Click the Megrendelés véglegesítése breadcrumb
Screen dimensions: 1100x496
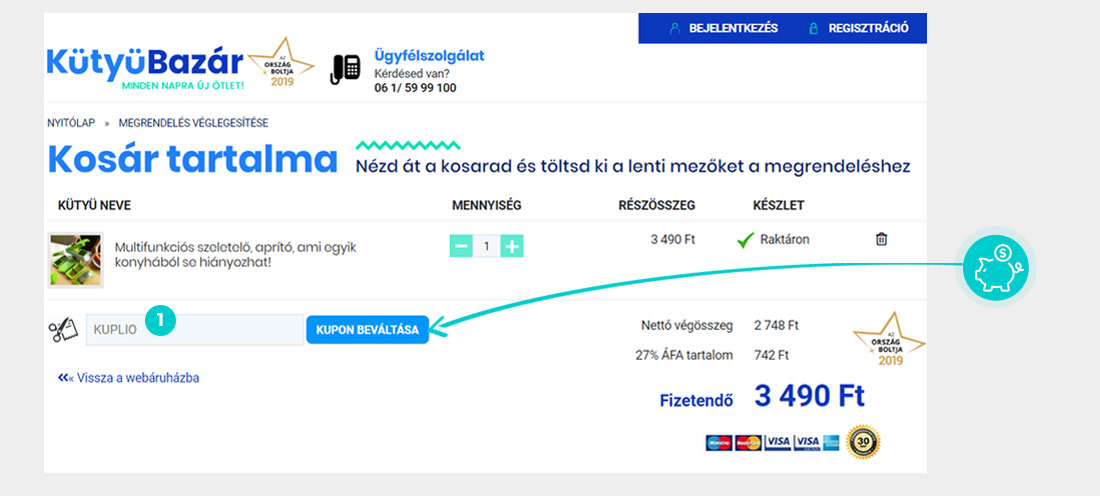(x=194, y=123)
